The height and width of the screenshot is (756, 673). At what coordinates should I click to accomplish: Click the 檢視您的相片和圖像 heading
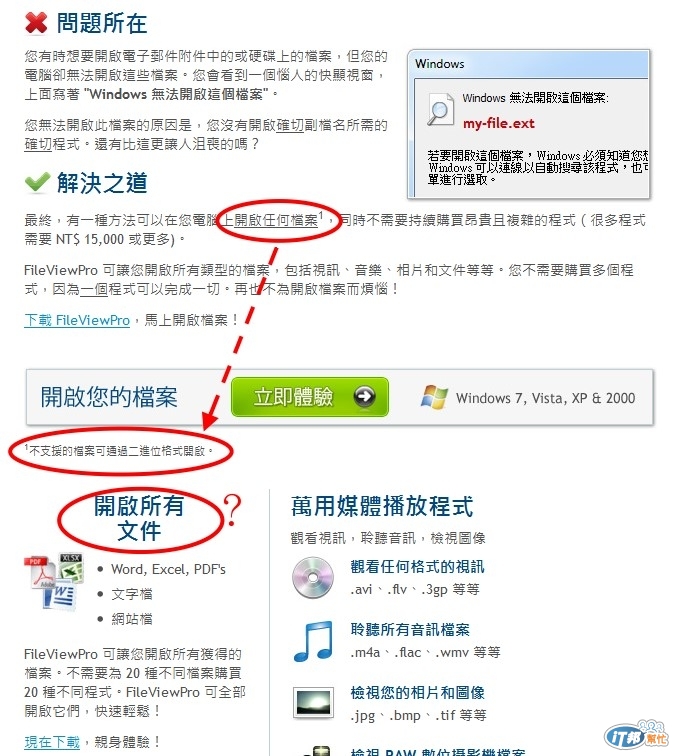point(417,692)
